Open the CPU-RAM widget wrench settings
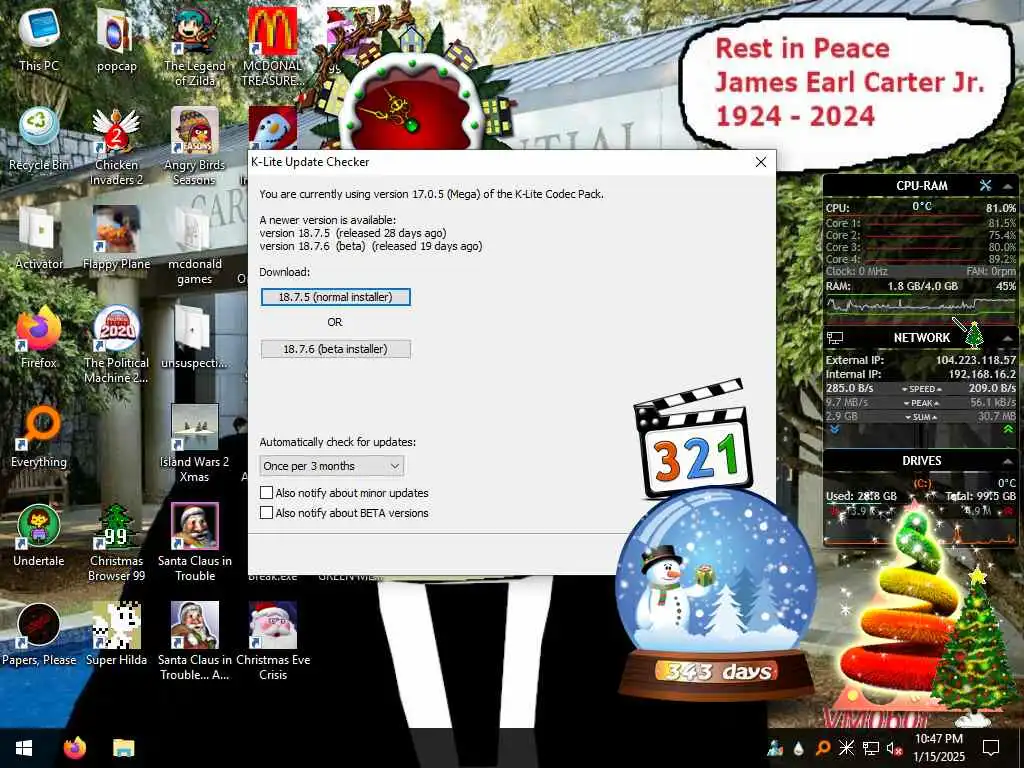The image size is (1024, 768). pyautogui.click(x=985, y=185)
